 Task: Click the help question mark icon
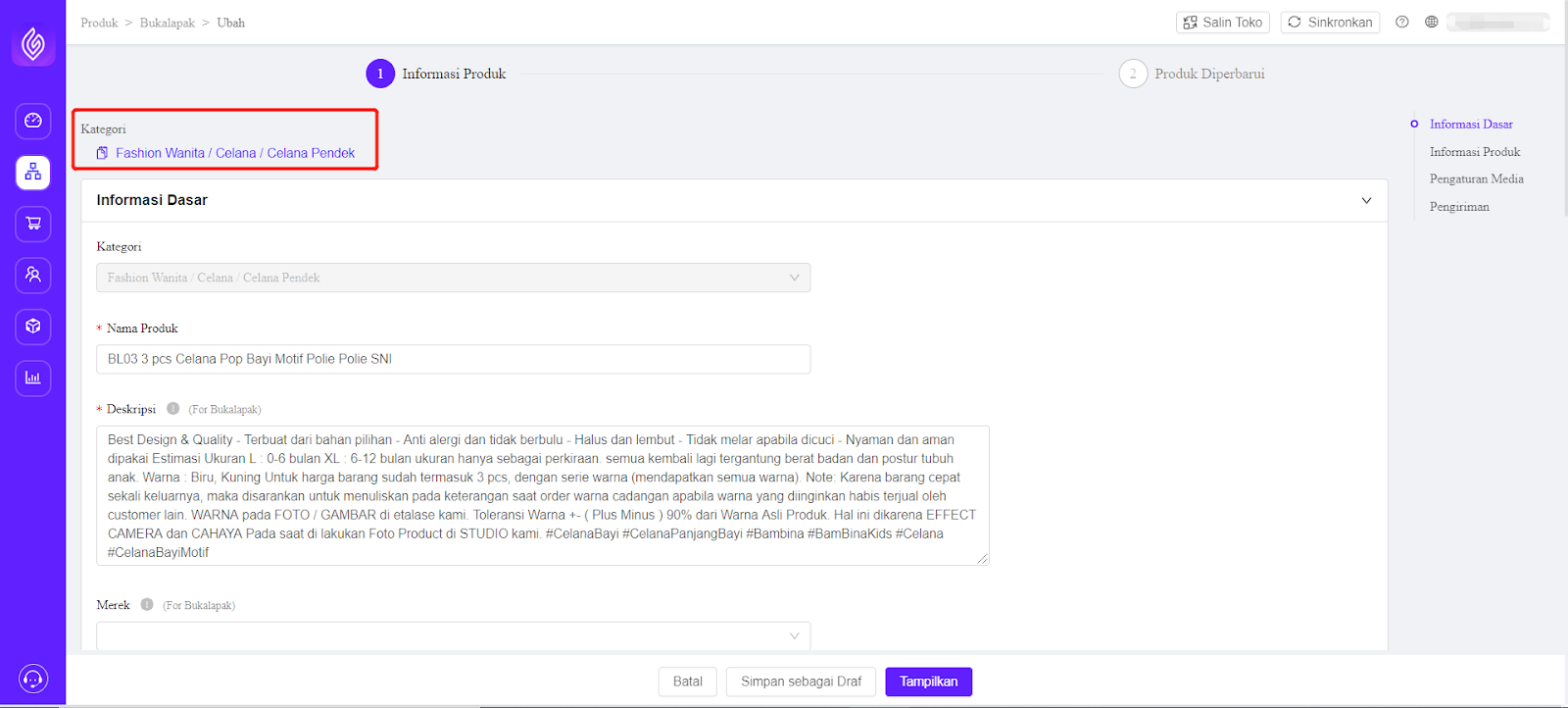(1402, 23)
